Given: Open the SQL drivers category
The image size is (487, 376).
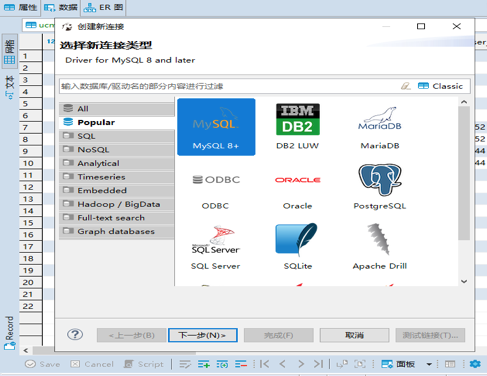Looking at the screenshot, I should pyautogui.click(x=117, y=136).
